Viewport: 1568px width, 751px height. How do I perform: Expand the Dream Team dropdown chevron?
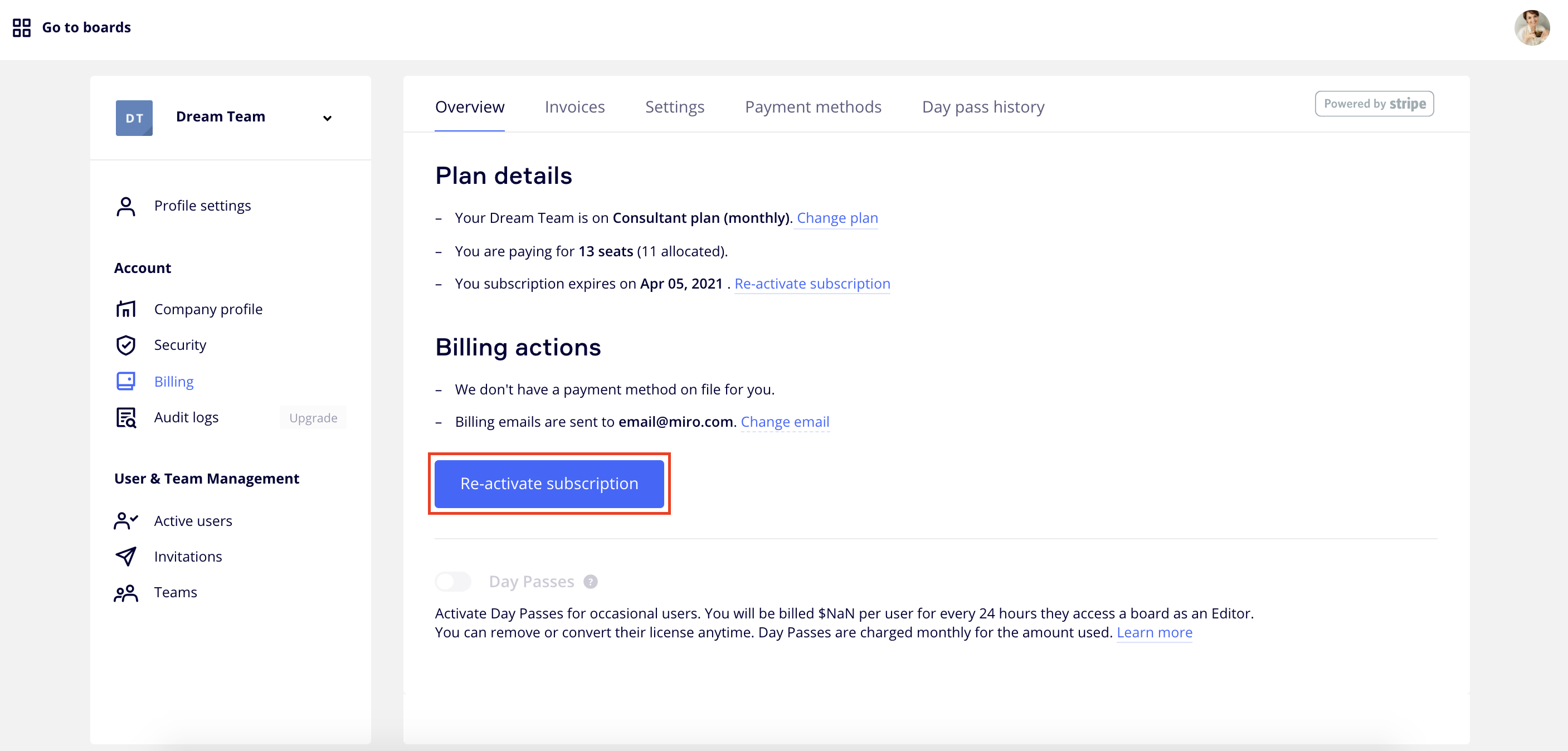coord(327,118)
